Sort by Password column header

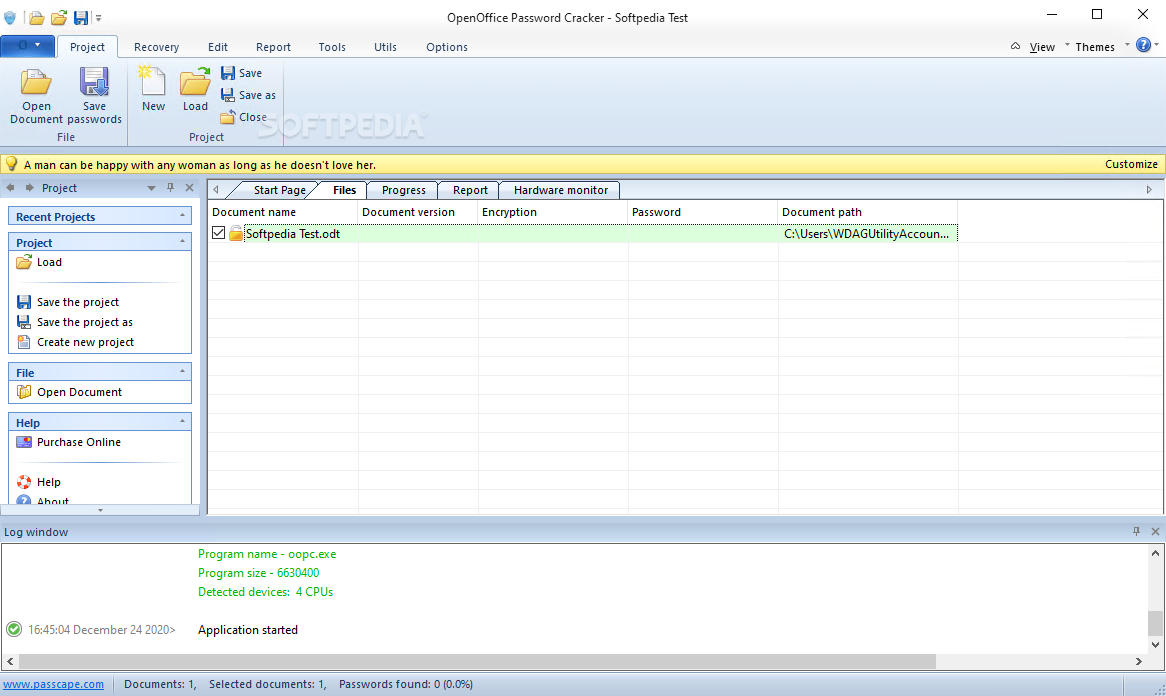[x=703, y=212]
